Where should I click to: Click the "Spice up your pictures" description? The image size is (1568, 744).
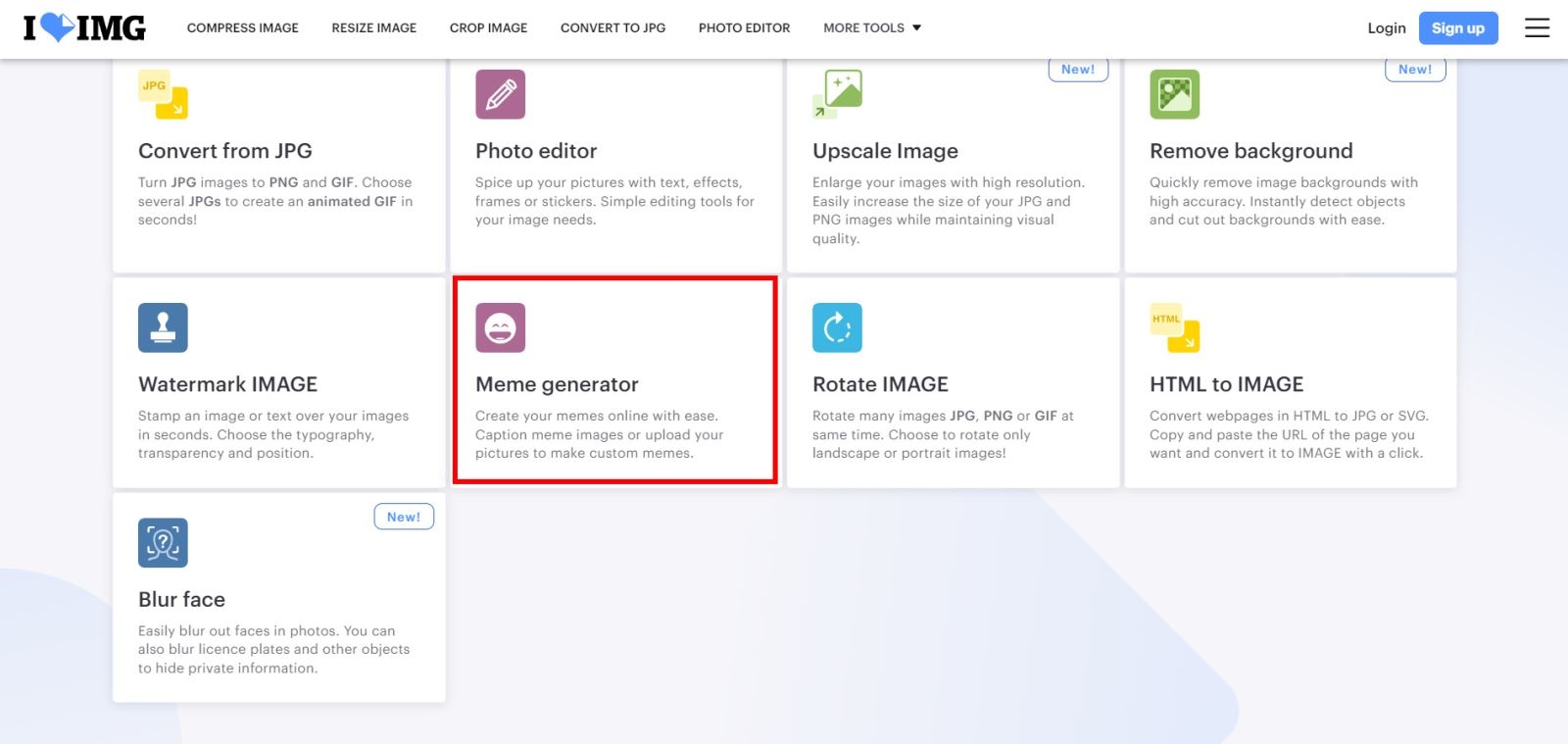tap(614, 201)
